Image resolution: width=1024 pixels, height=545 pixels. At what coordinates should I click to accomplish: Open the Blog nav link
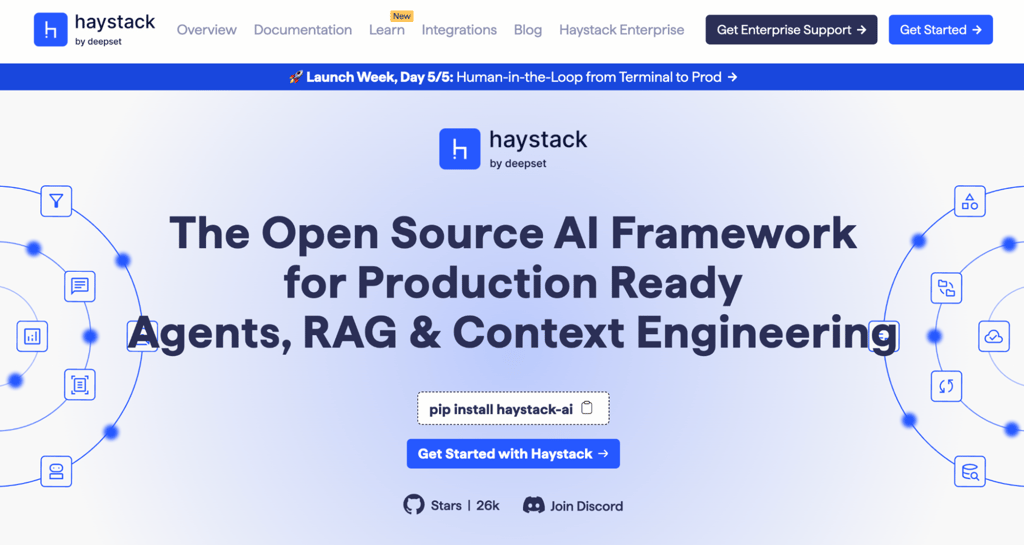[528, 30]
